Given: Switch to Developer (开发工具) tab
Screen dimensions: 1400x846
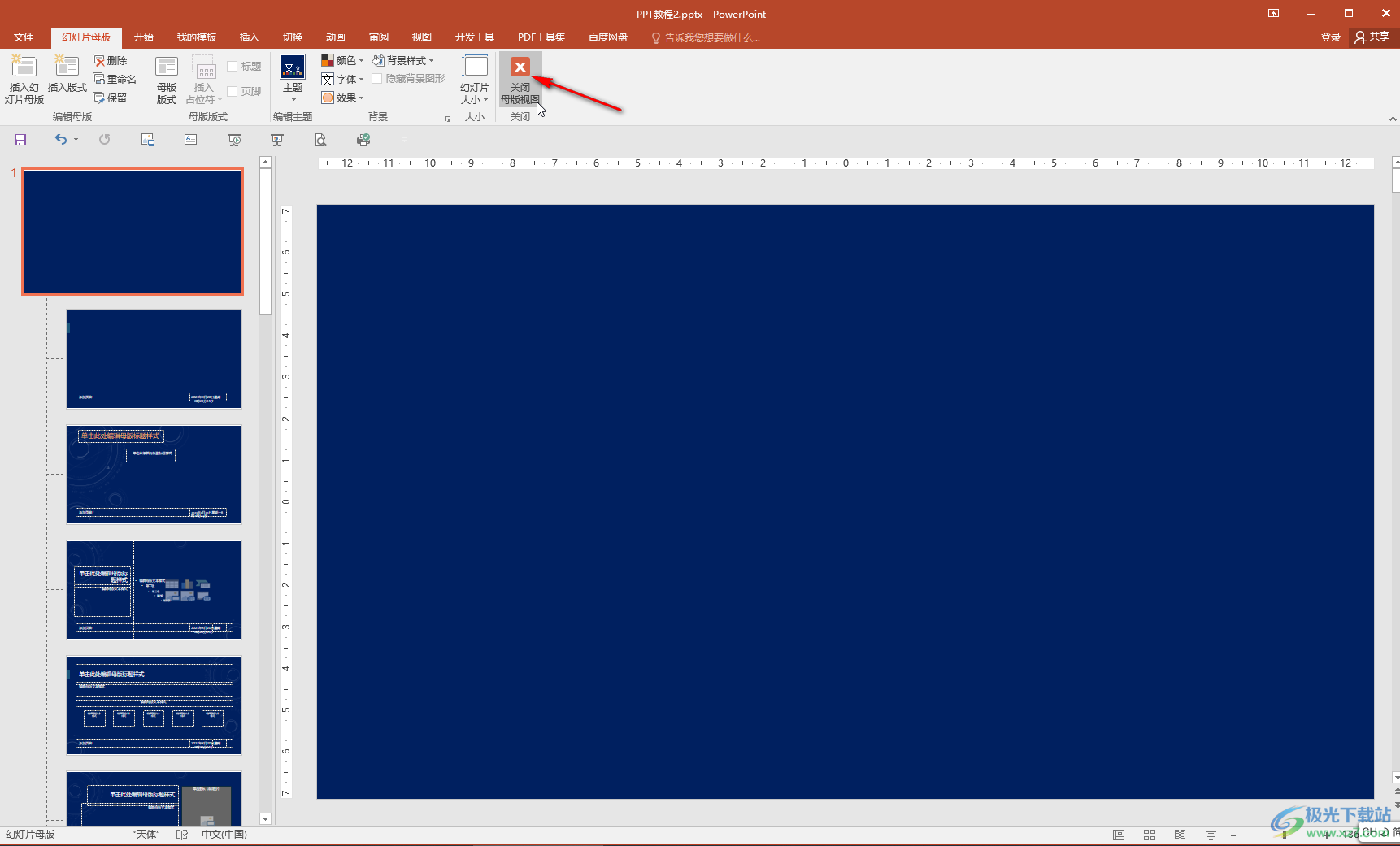Looking at the screenshot, I should 475,37.
